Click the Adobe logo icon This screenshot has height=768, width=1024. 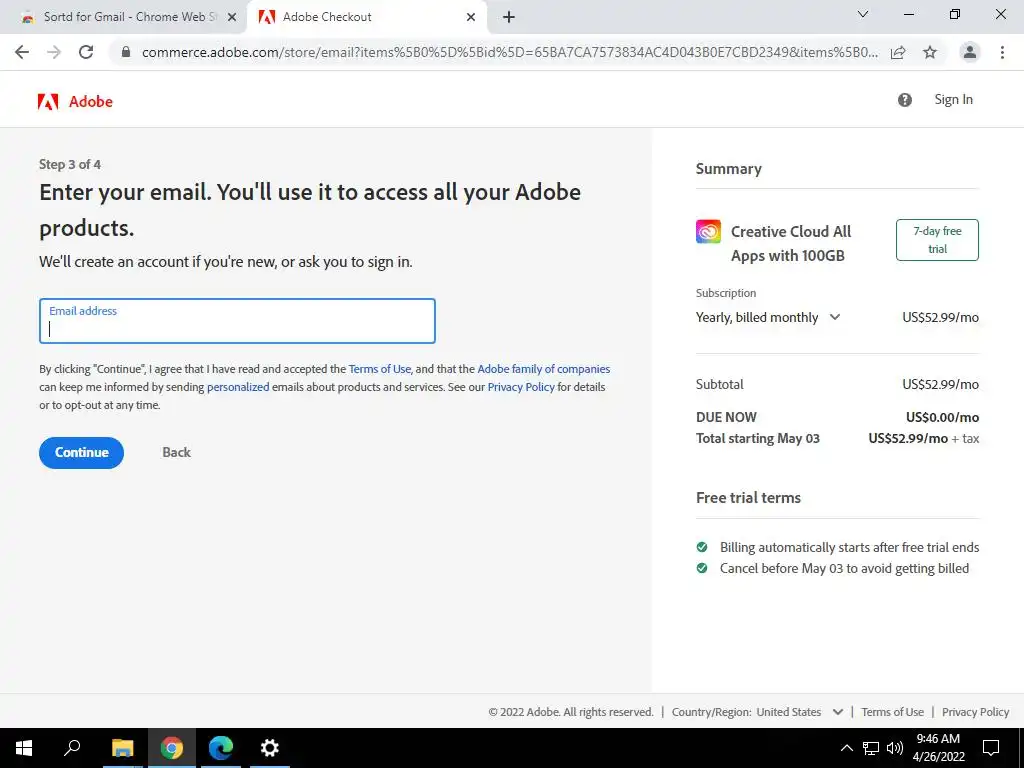[x=48, y=101]
